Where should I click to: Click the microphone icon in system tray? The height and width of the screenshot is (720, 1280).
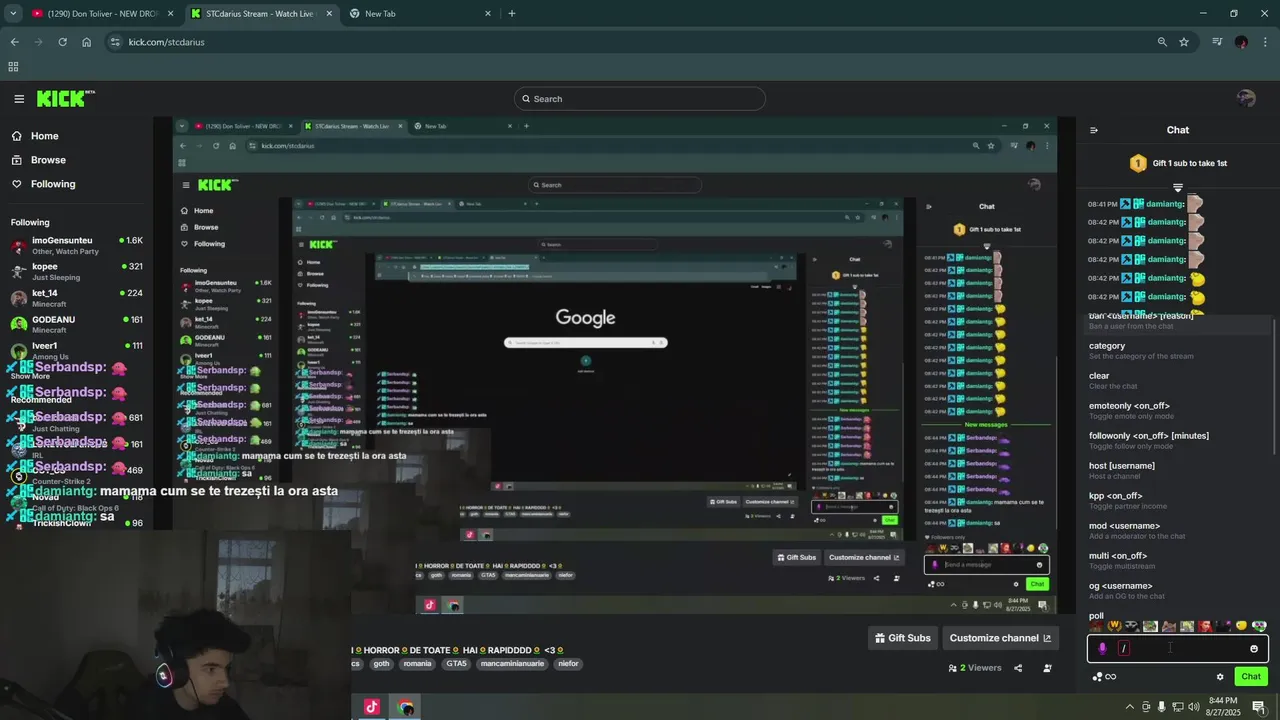[1161, 707]
